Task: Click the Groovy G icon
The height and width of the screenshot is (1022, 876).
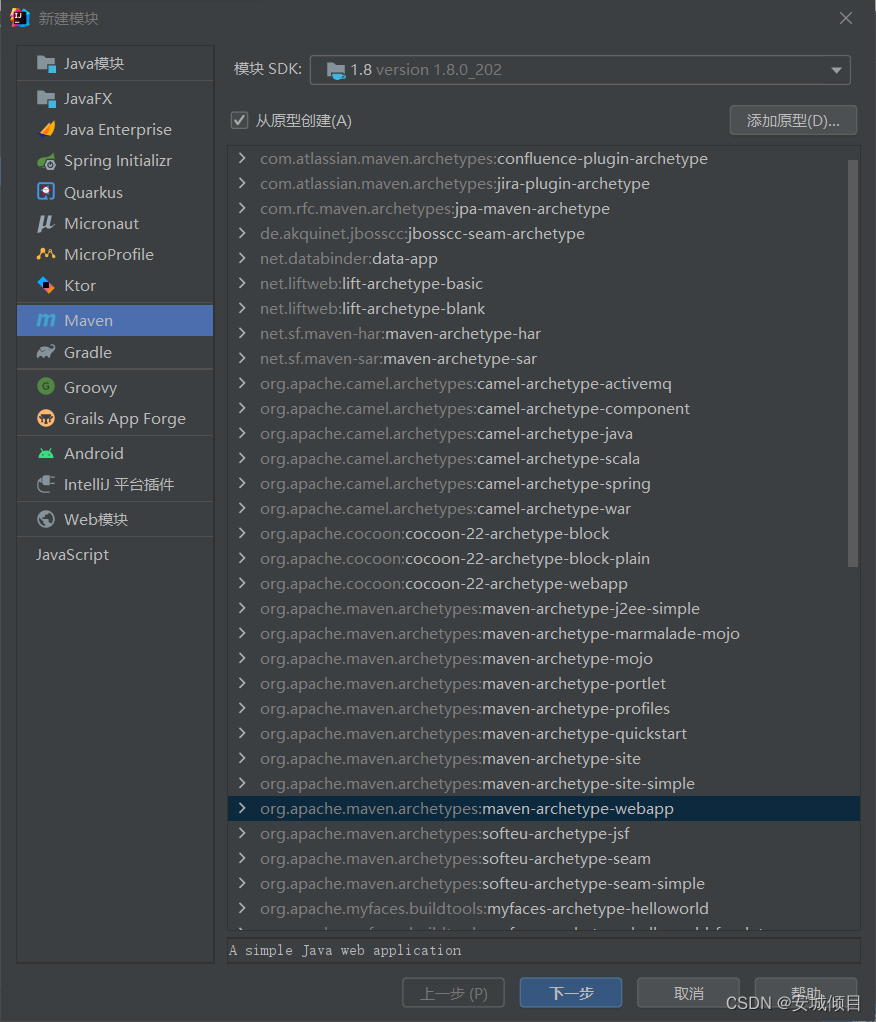Action: (x=46, y=387)
